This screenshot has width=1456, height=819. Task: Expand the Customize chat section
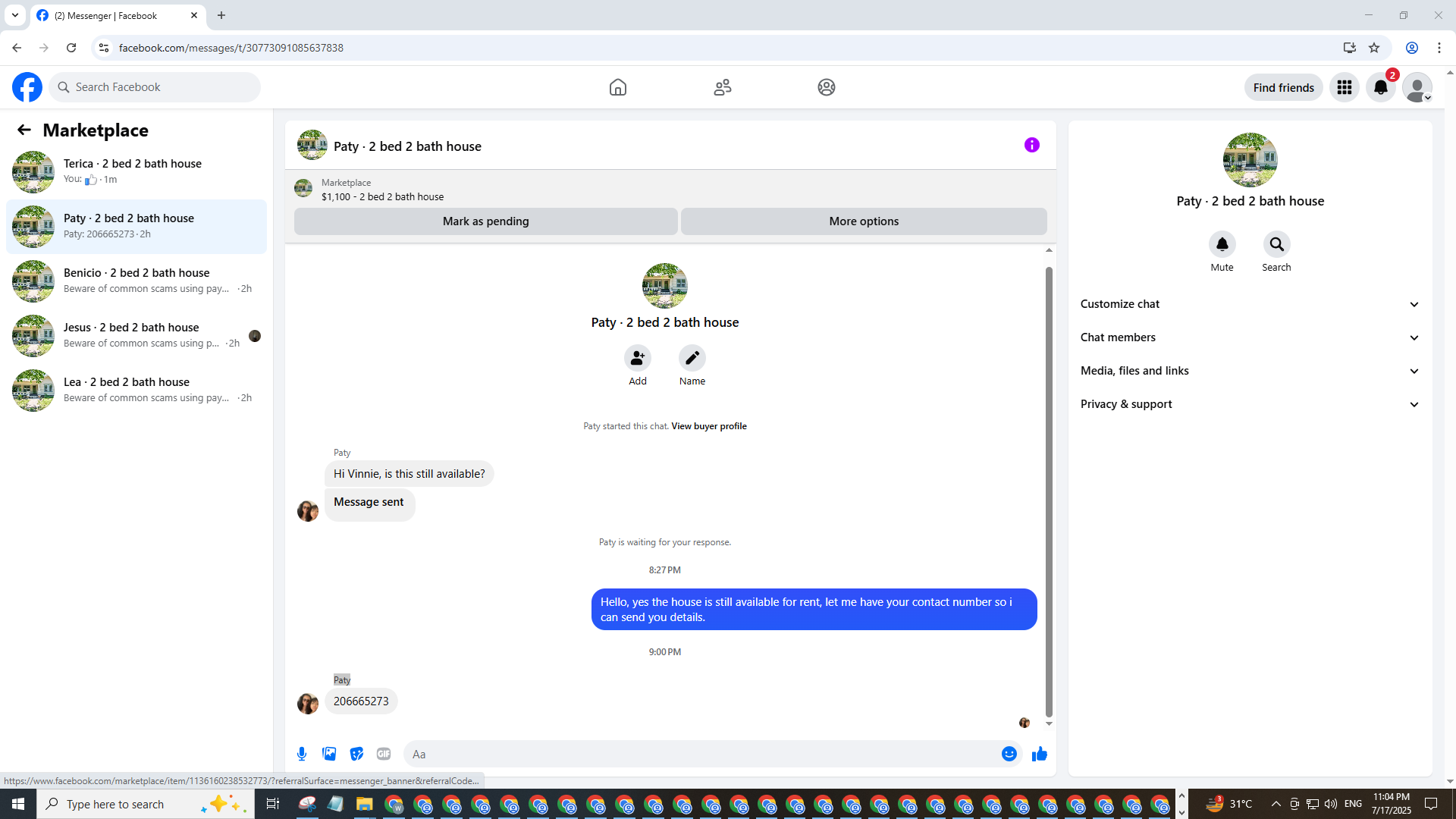click(1250, 304)
